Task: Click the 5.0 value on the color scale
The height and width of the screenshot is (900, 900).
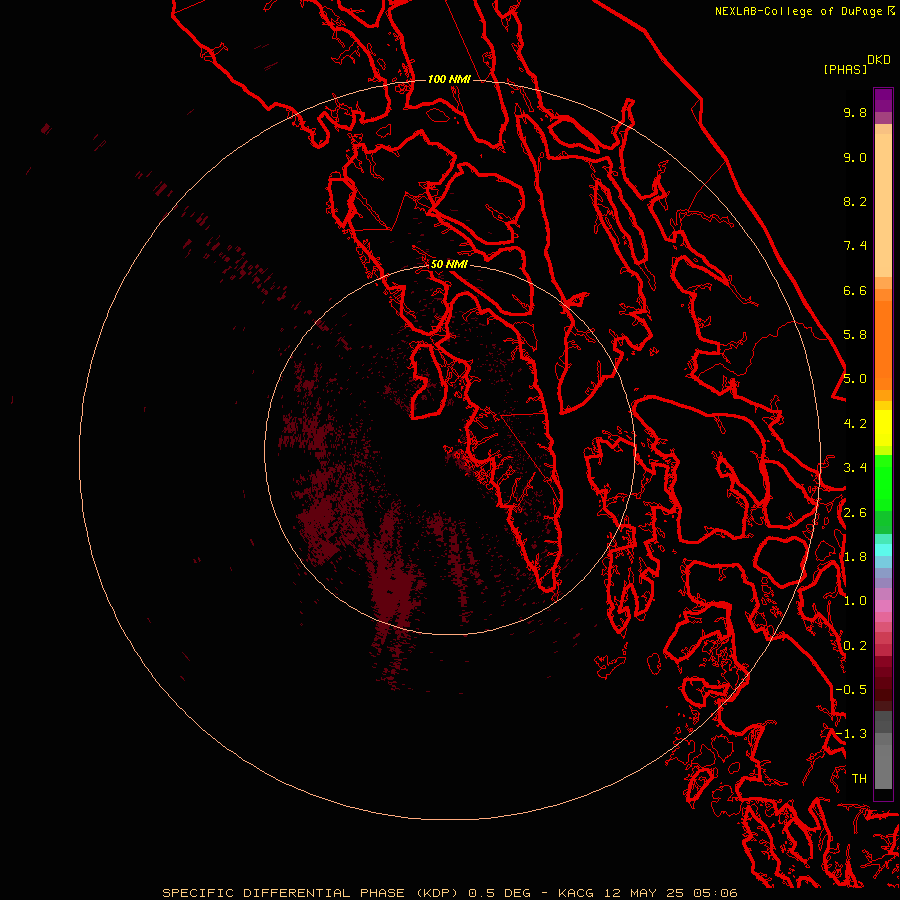Action: point(855,379)
